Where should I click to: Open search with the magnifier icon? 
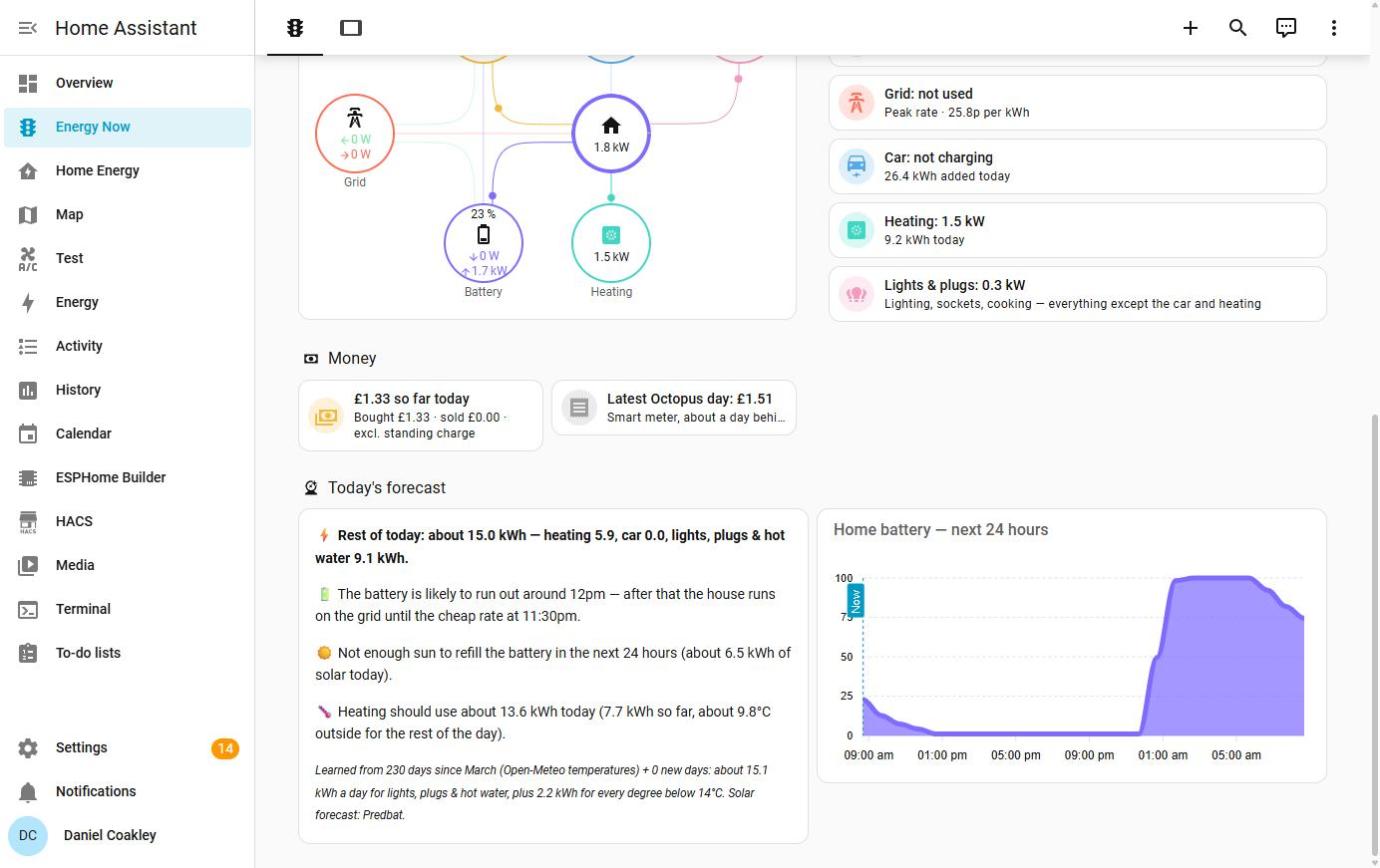coord(1238,28)
